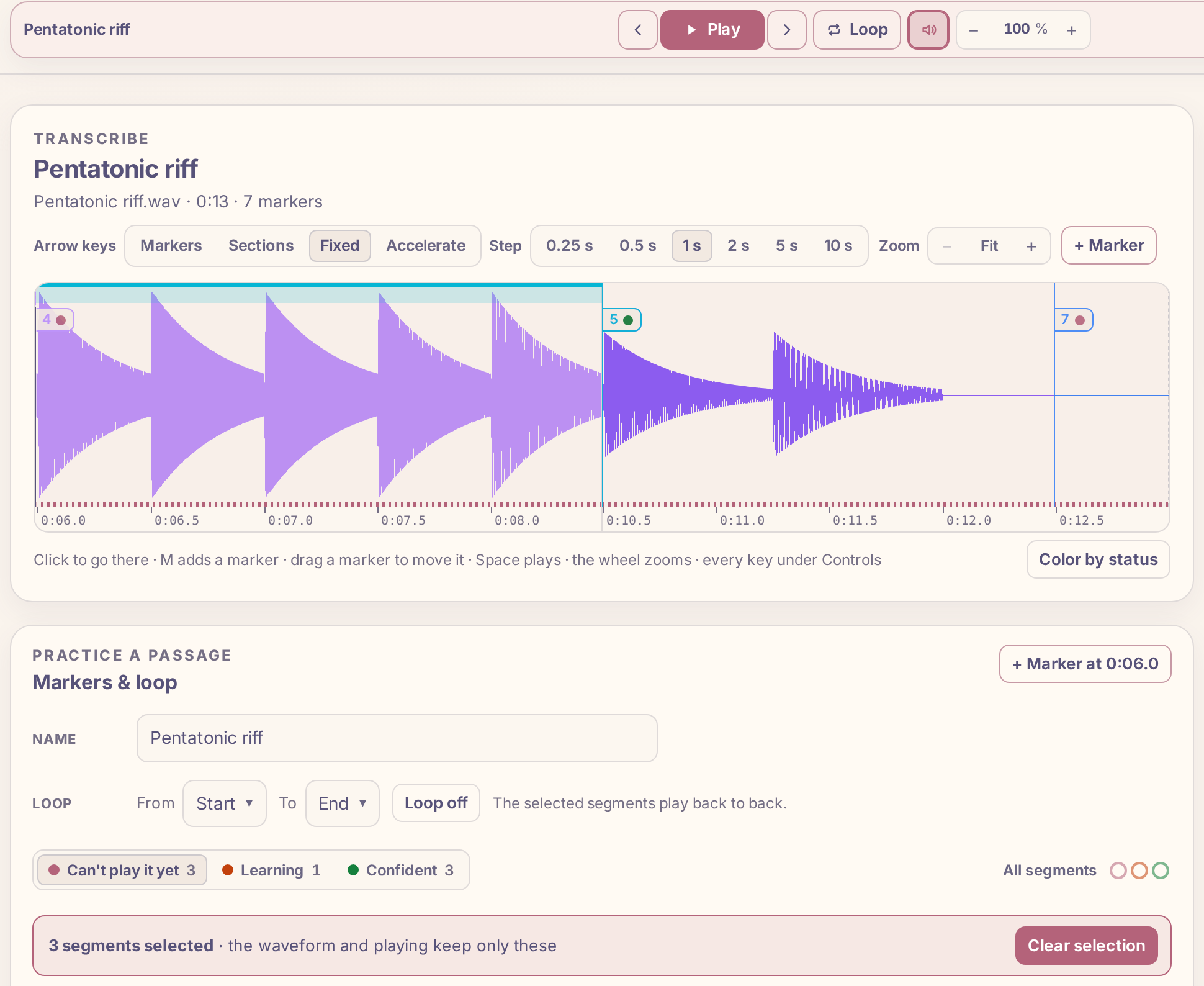Select 0.25 s step size
1204x986 pixels.
(x=569, y=246)
